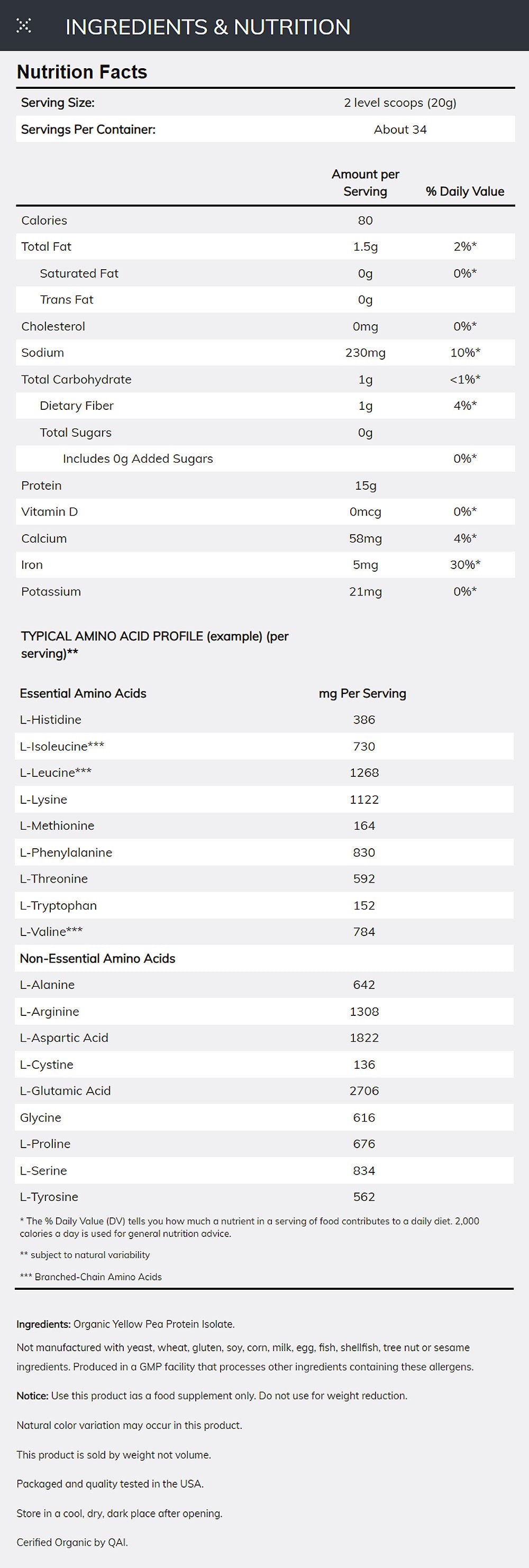This screenshot has width=529, height=1568.
Task: Click the Sodium 230mg value
Action: tap(365, 352)
